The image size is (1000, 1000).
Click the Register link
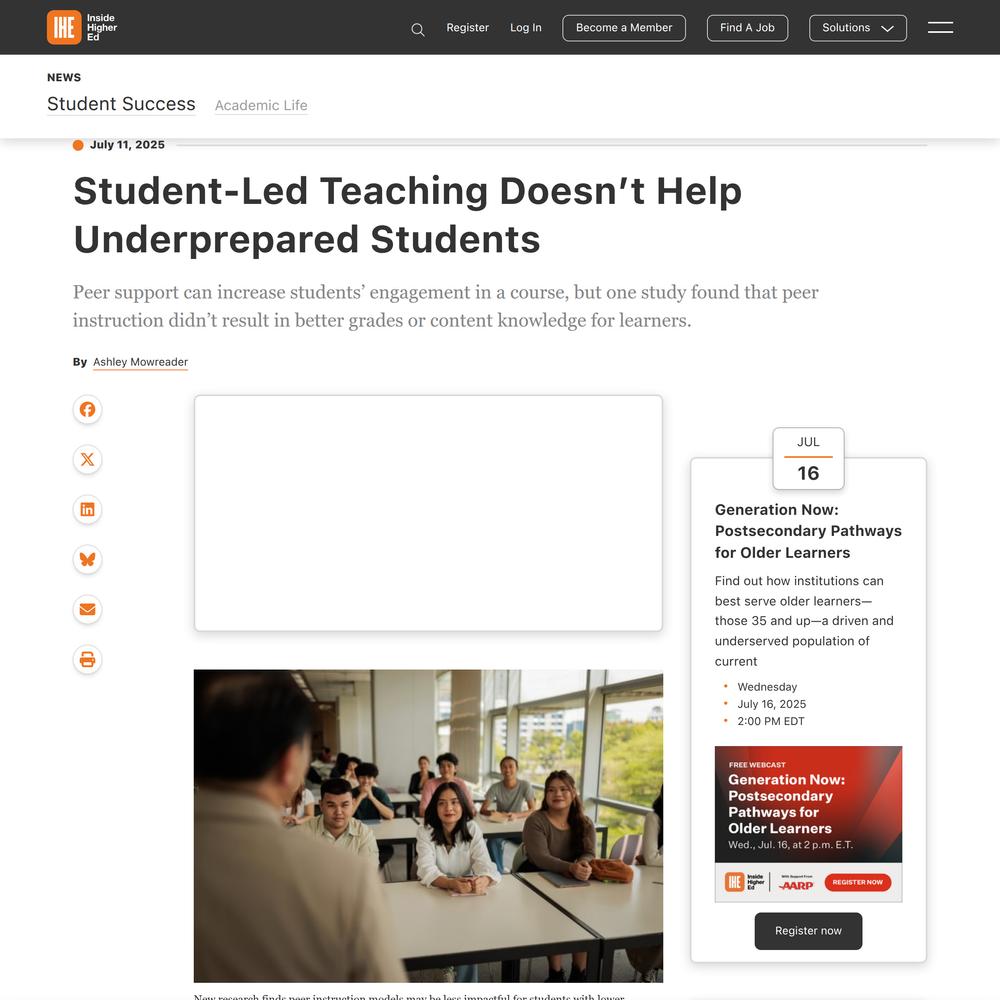467,28
